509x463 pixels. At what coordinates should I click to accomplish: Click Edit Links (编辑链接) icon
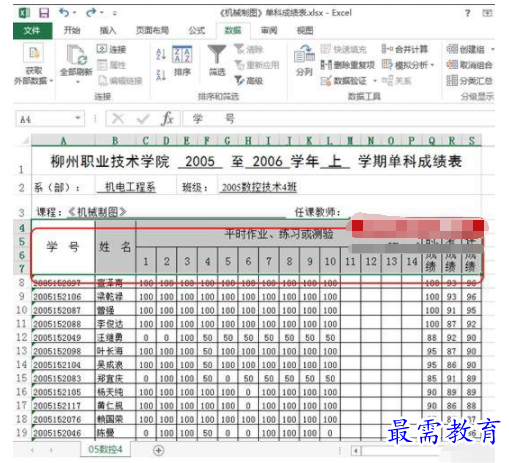(102, 80)
